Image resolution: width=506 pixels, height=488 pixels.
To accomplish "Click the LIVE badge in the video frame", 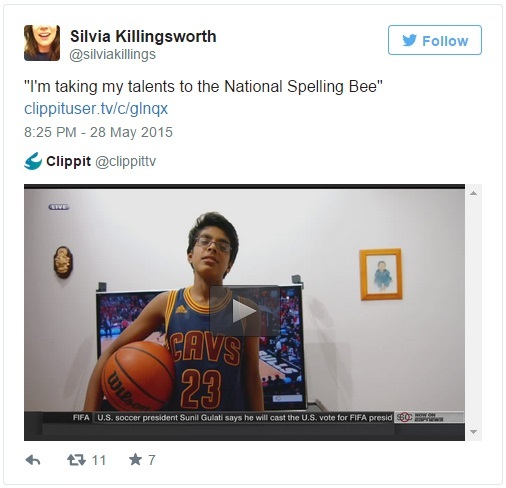I will [59, 207].
